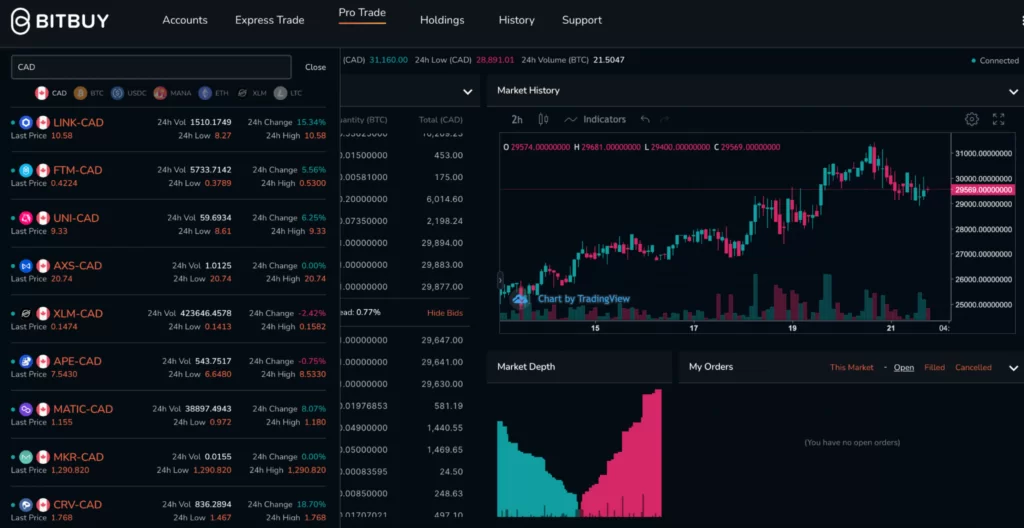1024x528 pixels.
Task: Change the 2h chart interval
Action: coord(517,119)
